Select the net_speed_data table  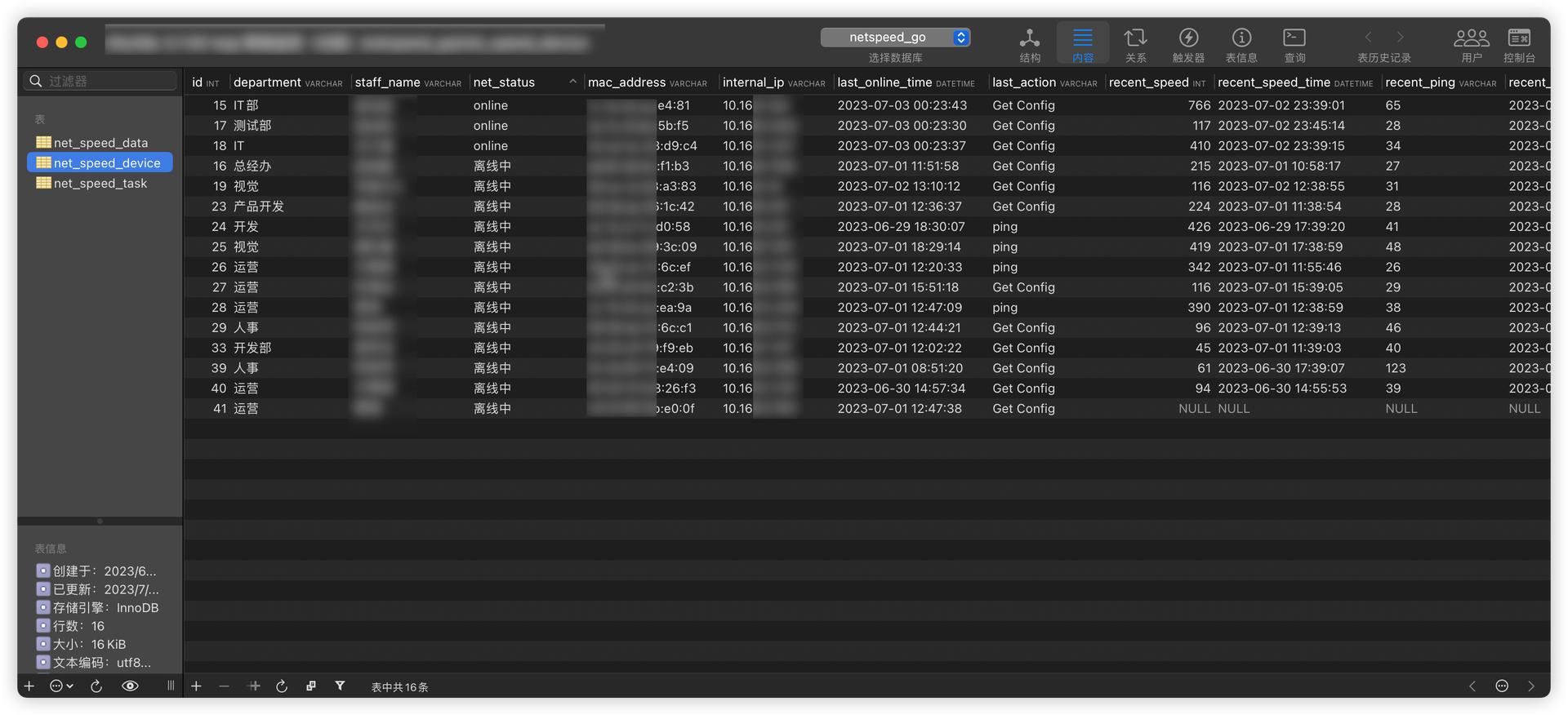coord(100,143)
